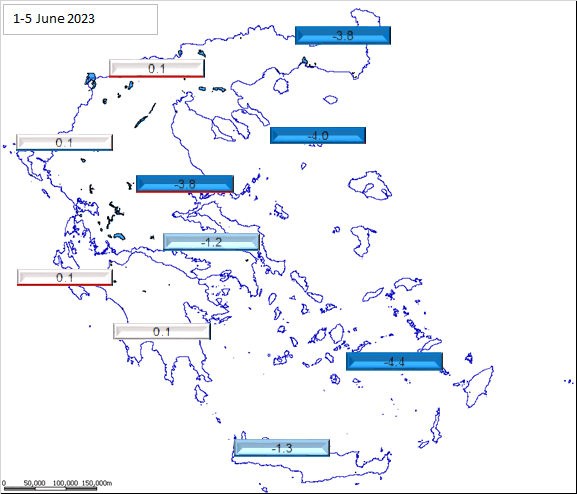Click the Lesbos island outline
Screen dimensions: 577x494
point(370,186)
